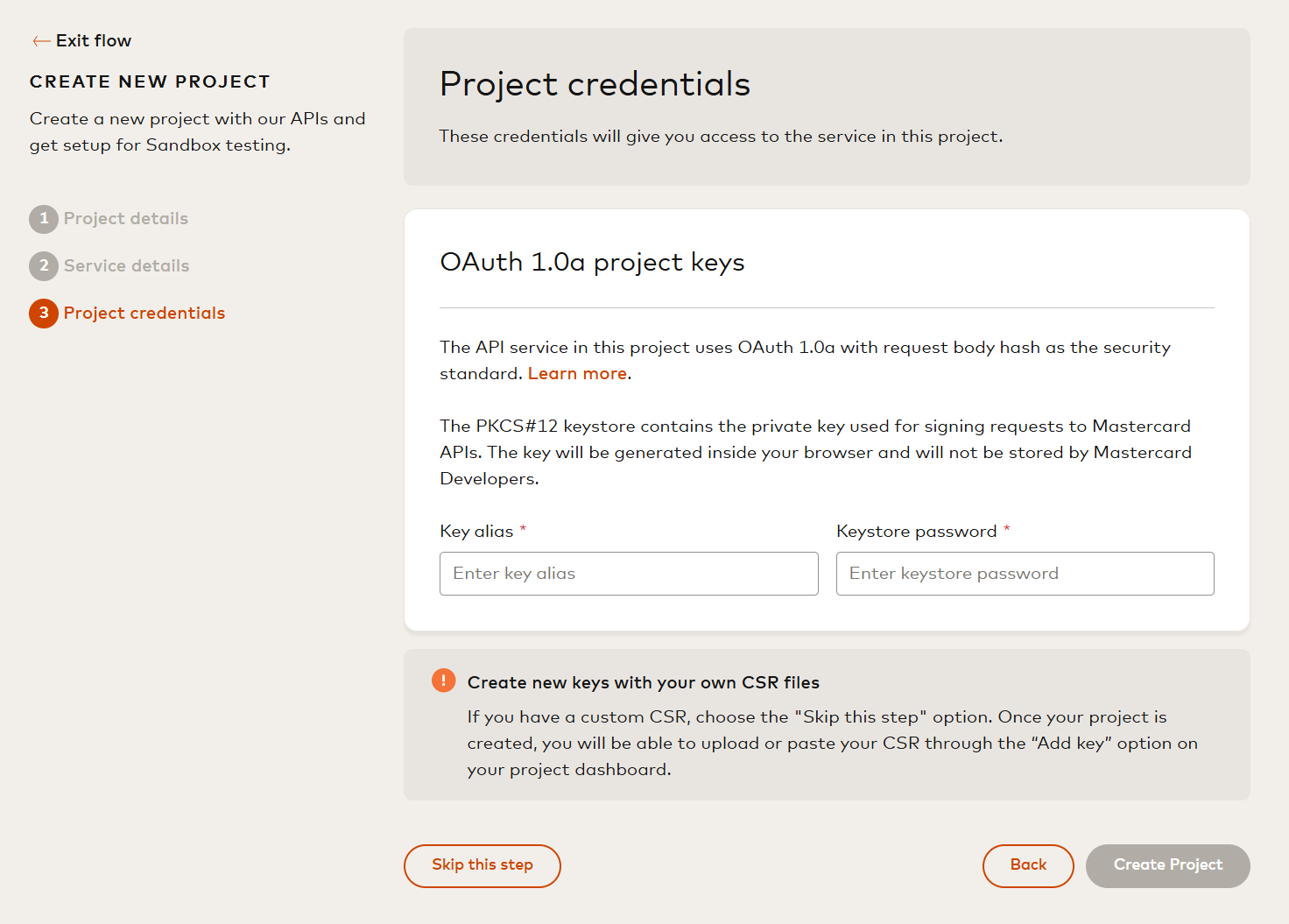1289x924 pixels.
Task: Click the Back button
Action: point(1028,865)
